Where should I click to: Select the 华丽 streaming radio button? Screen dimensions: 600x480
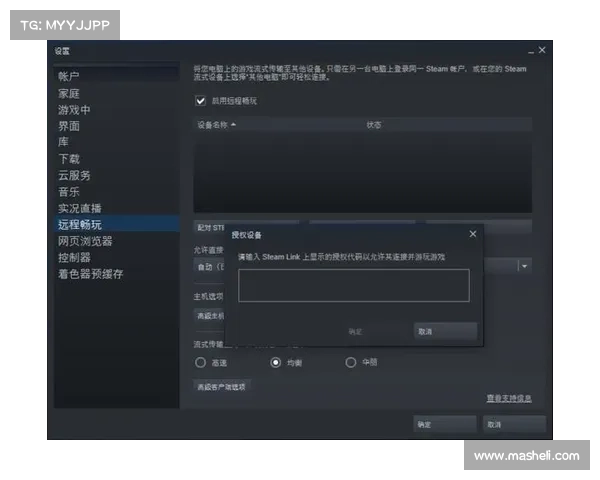tap(351, 362)
